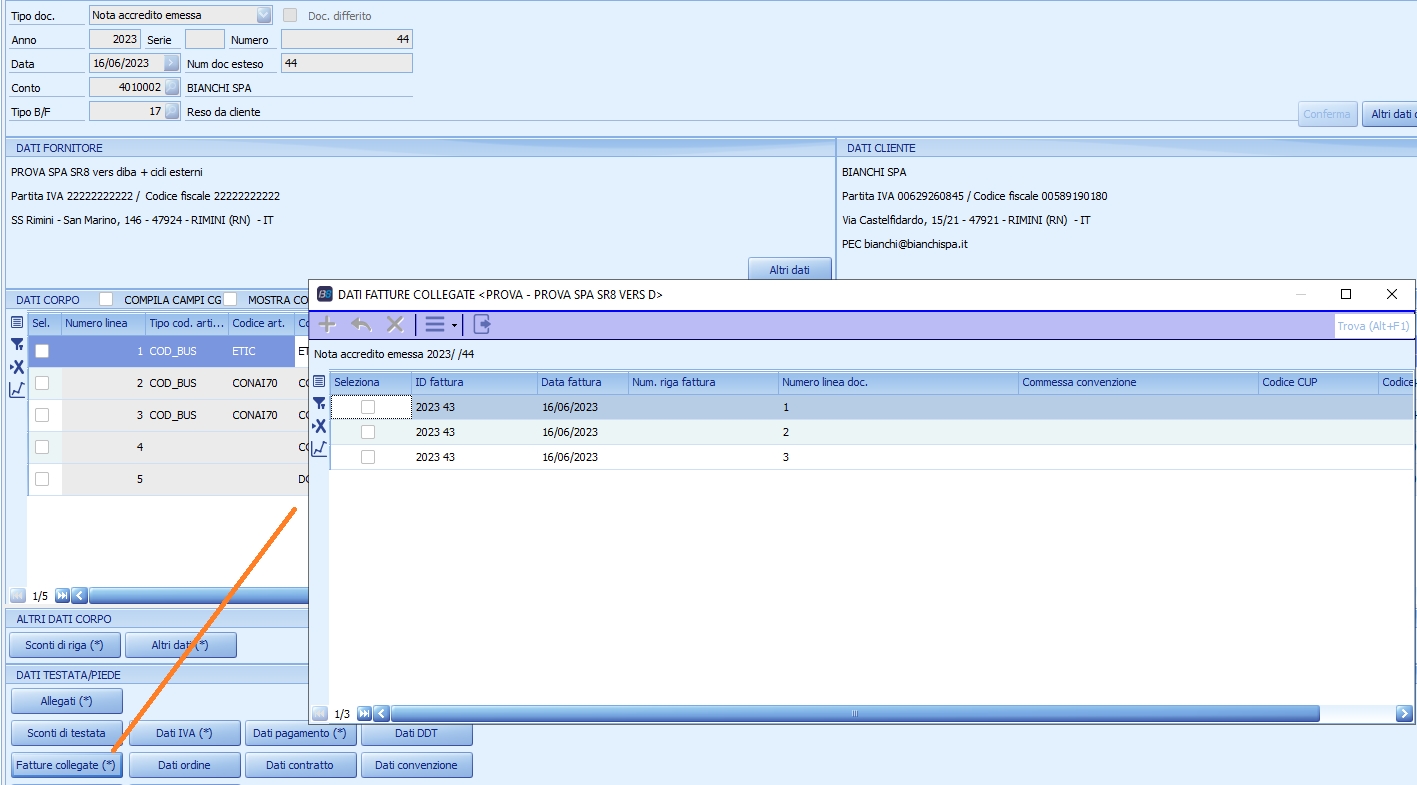Open the Tipo doc. dropdown showing Nota accredito emessa
The height and width of the screenshot is (785, 1417).
(x=264, y=15)
